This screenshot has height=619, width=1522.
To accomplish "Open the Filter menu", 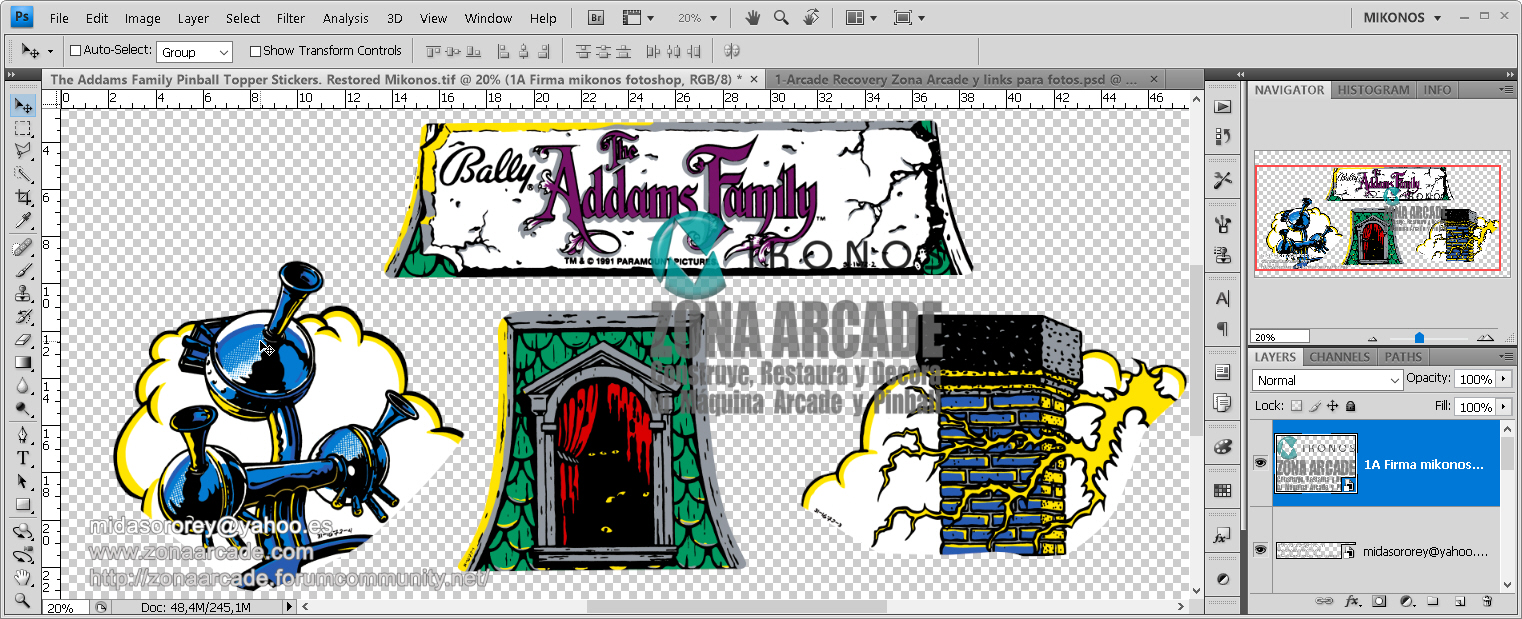I will (x=290, y=17).
